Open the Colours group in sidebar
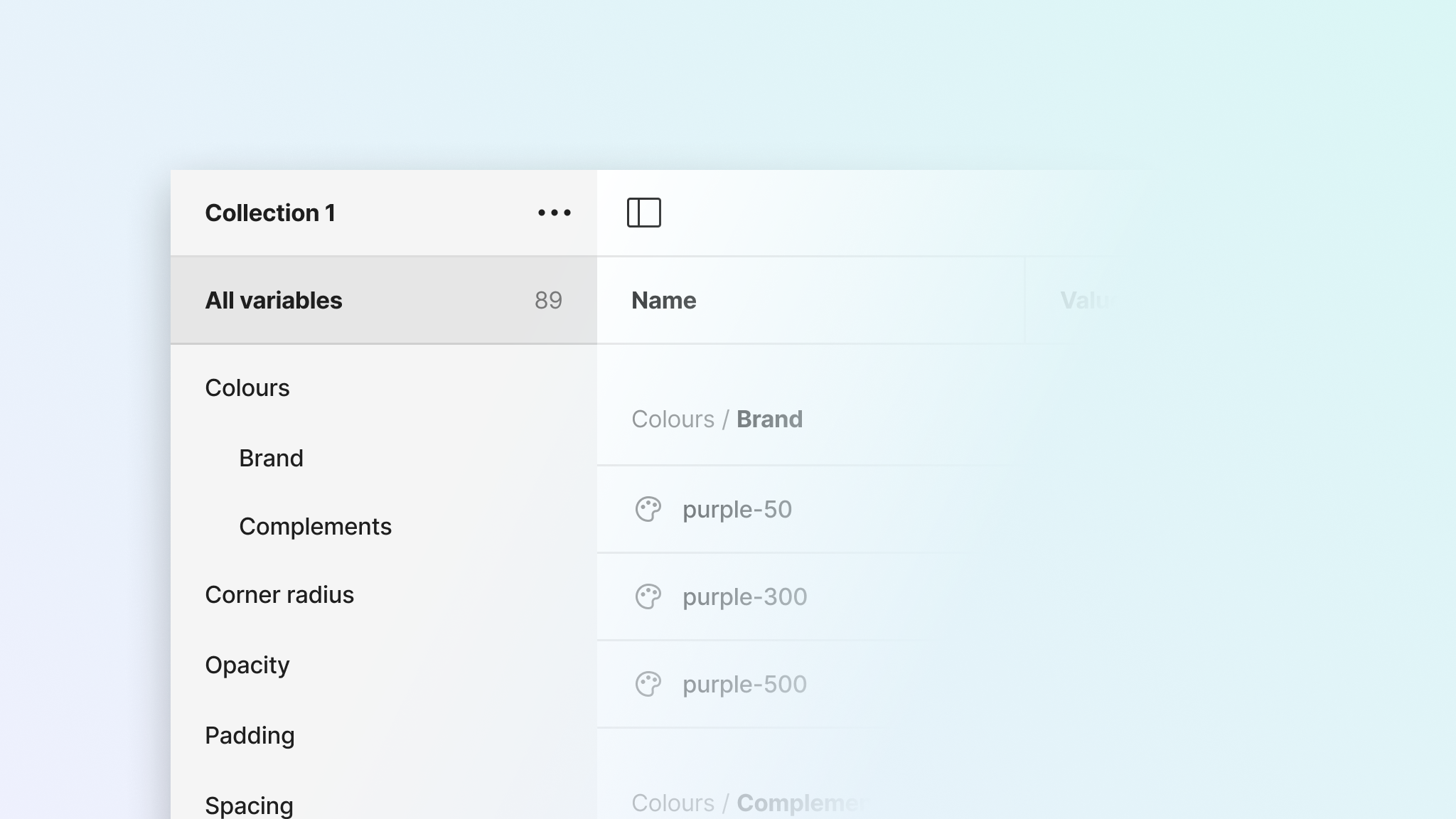The height and width of the screenshot is (819, 1456). pyautogui.click(x=247, y=387)
